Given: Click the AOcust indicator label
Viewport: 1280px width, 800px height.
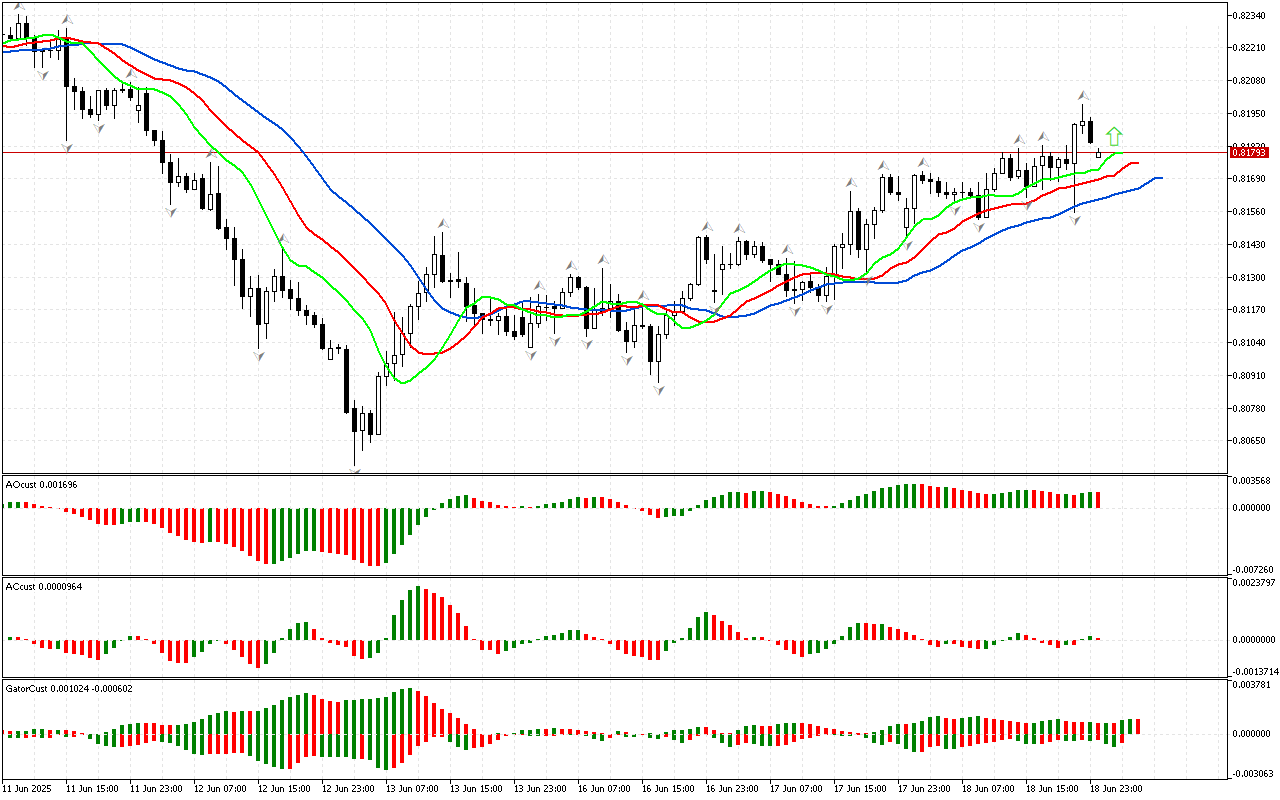Looking at the screenshot, I should tap(42, 484).
